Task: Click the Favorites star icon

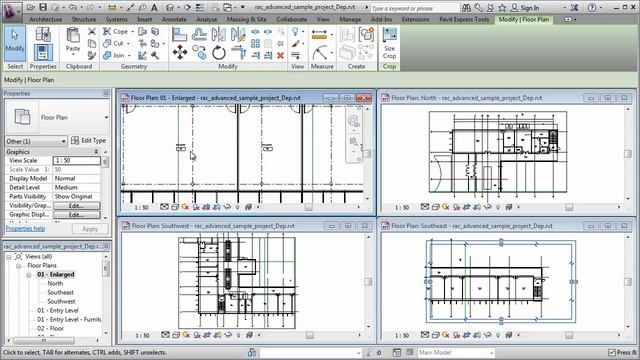Action: point(502,7)
